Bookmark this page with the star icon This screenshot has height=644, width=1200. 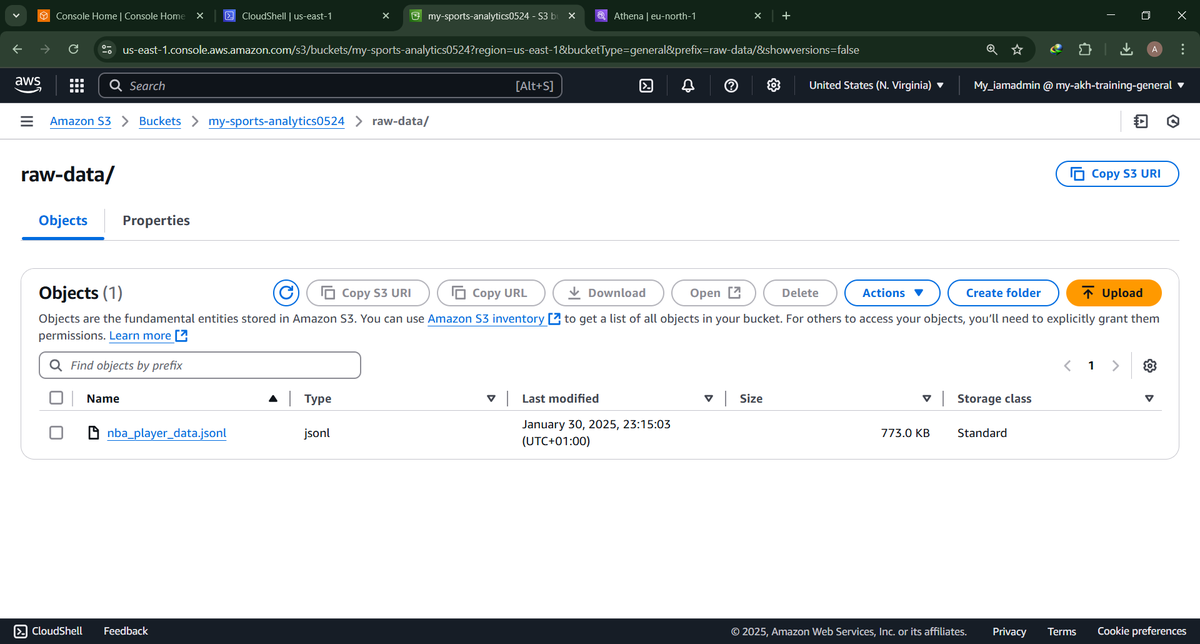(1017, 49)
